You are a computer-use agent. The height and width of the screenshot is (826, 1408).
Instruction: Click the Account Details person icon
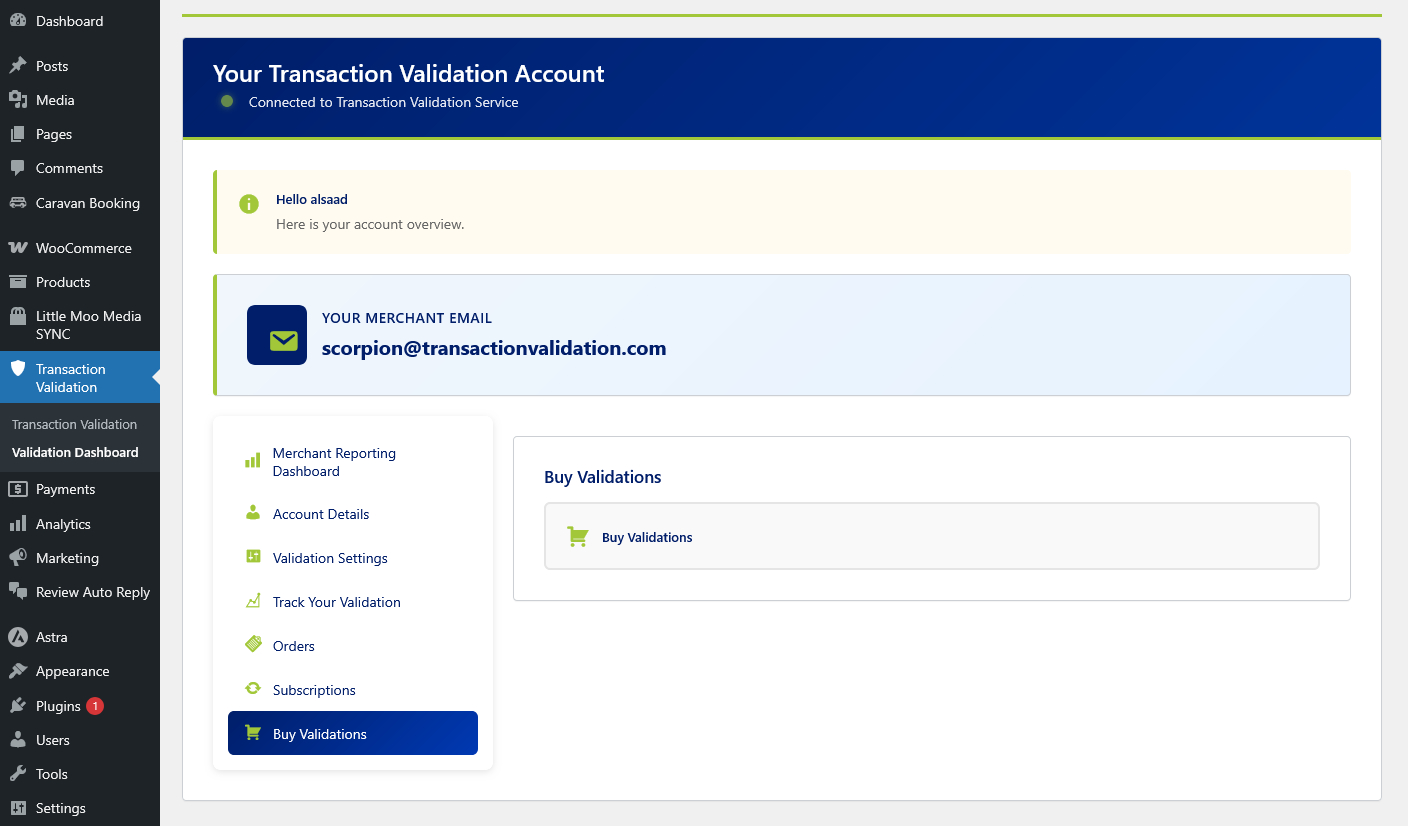pyautogui.click(x=253, y=513)
